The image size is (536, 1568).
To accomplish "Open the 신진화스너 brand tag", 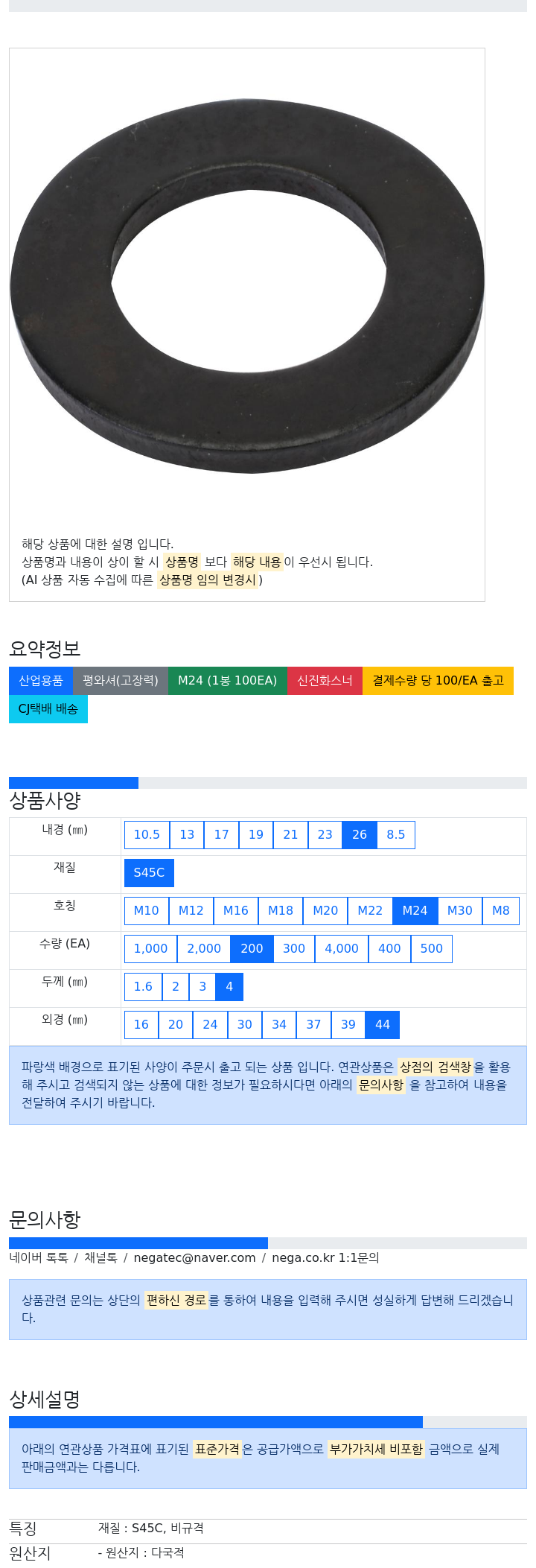I will (x=325, y=681).
